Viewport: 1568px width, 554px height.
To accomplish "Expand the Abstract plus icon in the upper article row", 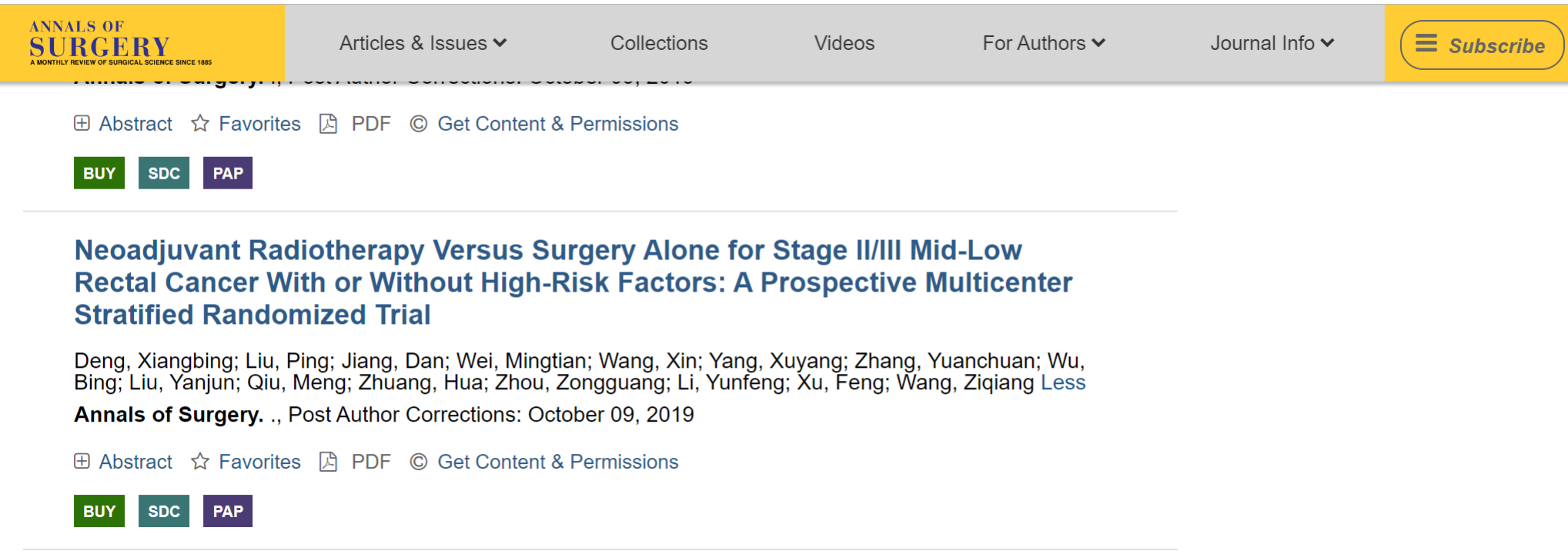I will (x=82, y=124).
